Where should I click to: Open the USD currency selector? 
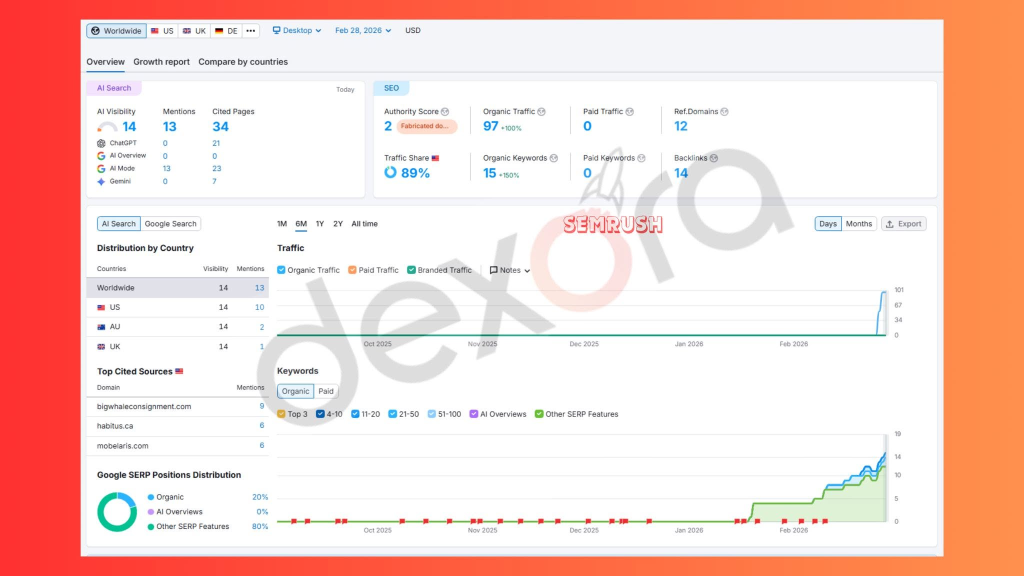pyautogui.click(x=413, y=31)
